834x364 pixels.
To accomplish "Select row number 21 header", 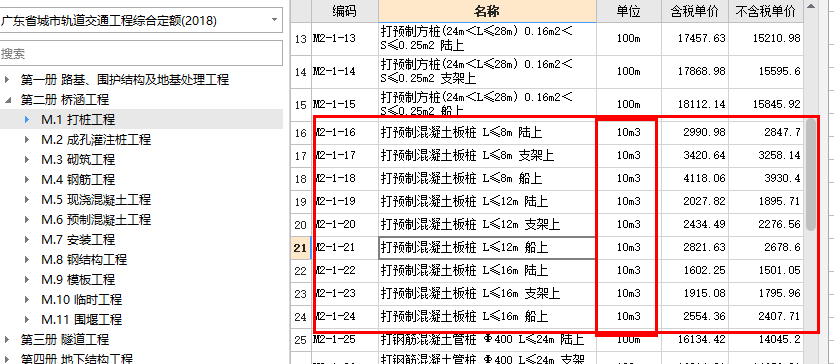I will (x=301, y=247).
